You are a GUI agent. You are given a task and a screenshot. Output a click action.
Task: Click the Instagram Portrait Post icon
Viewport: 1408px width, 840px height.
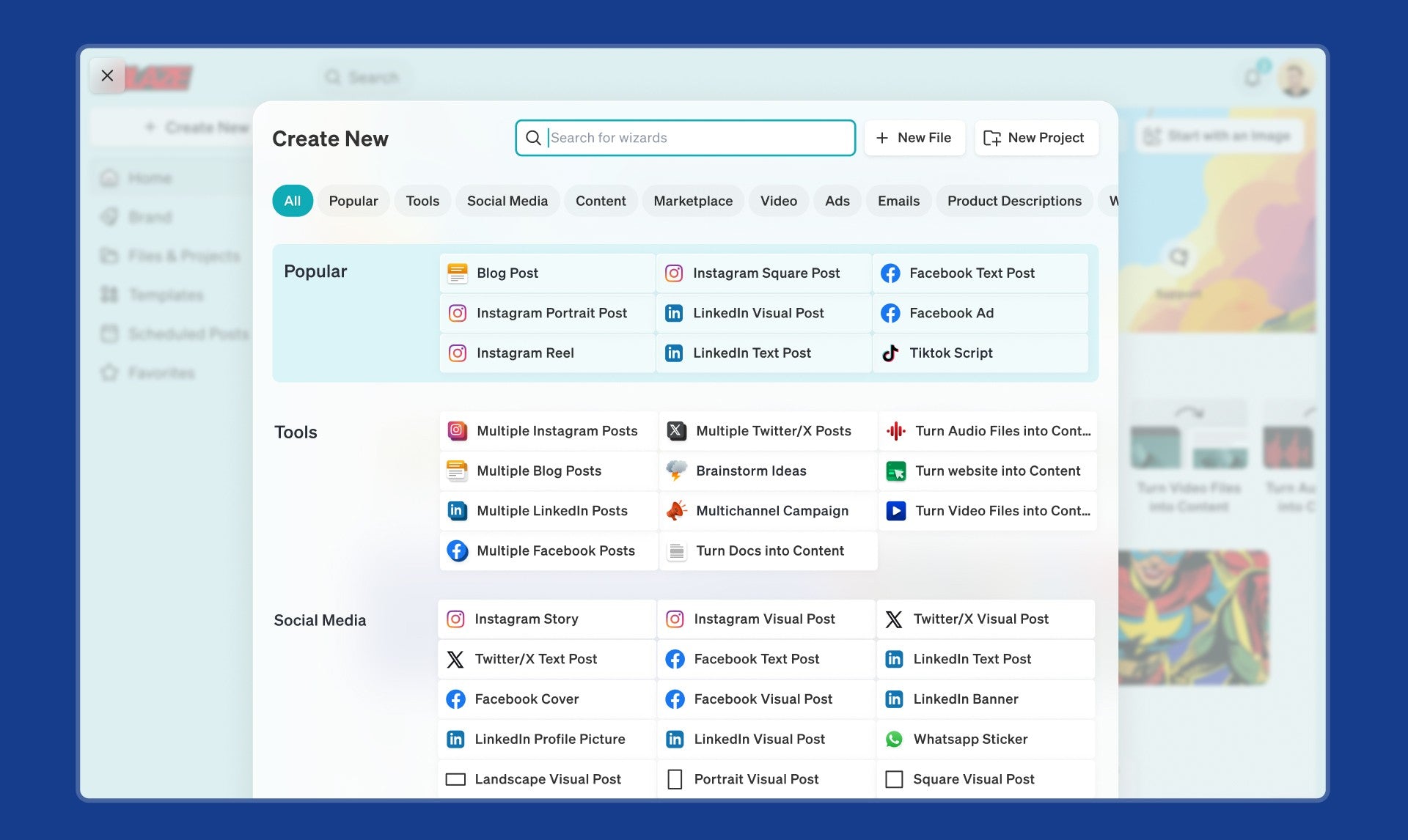(458, 313)
